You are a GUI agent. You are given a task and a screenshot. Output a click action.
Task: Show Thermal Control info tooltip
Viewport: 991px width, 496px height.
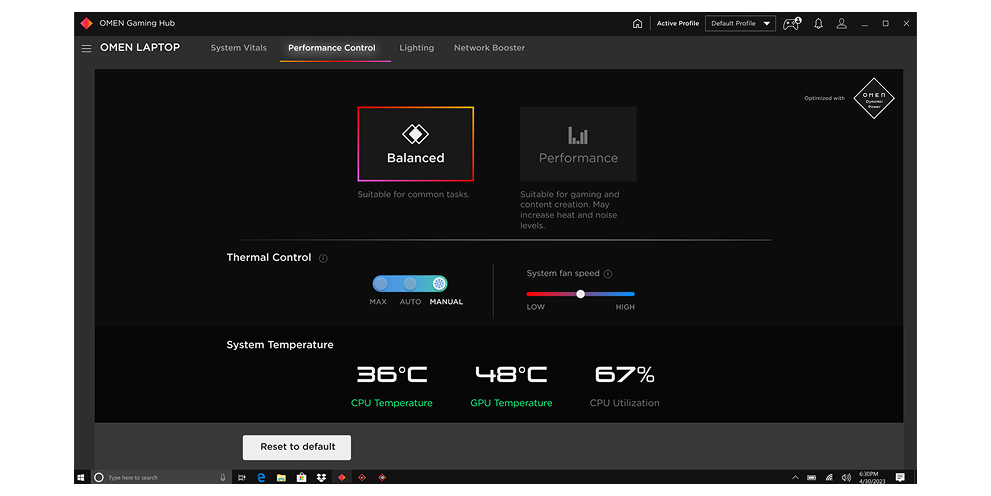(x=323, y=258)
